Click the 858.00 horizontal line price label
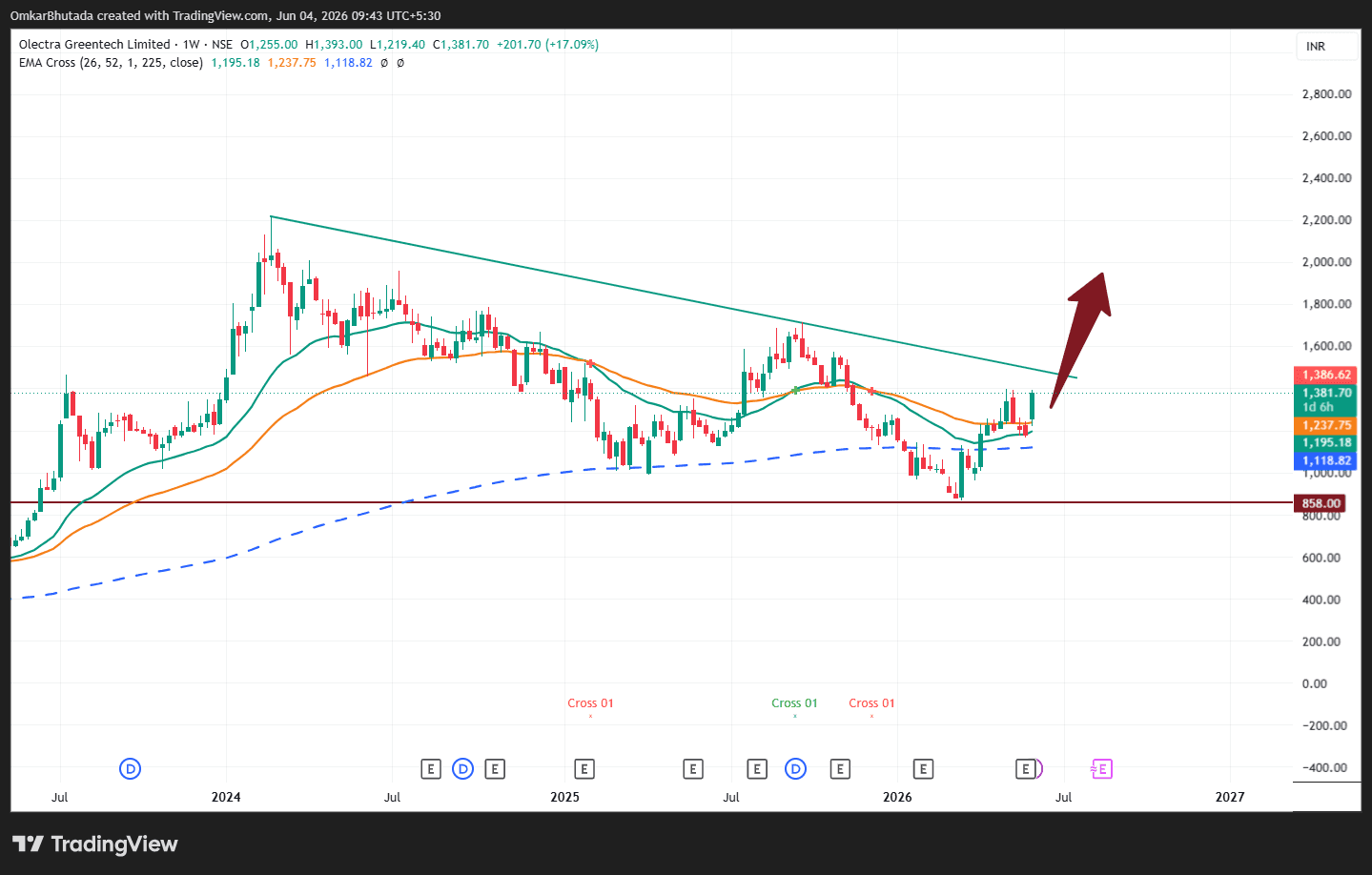The image size is (1372, 875). point(1321,503)
